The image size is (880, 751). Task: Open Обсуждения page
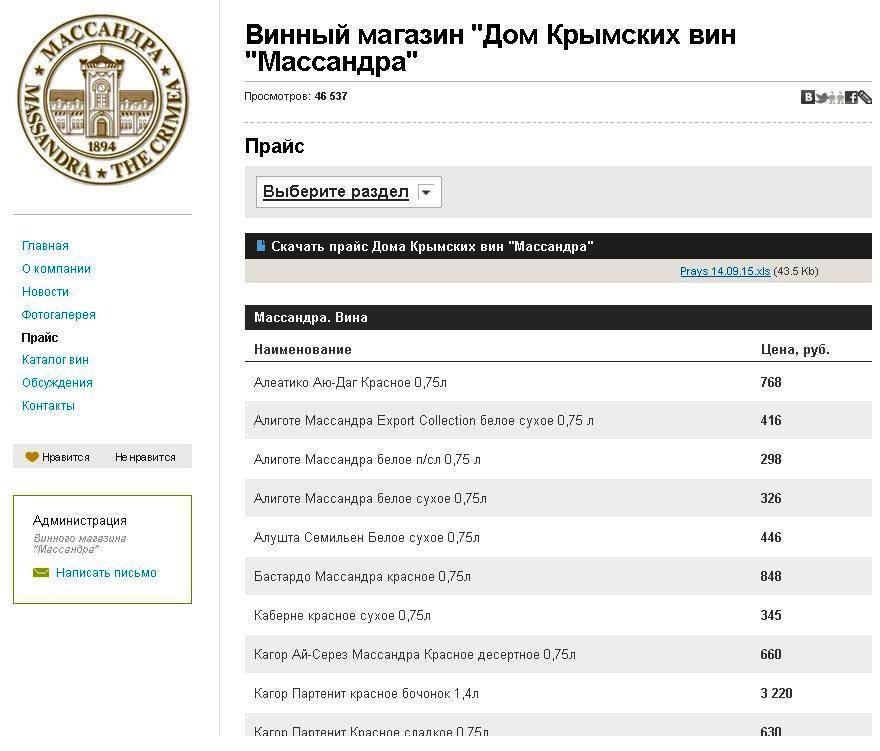tap(57, 383)
